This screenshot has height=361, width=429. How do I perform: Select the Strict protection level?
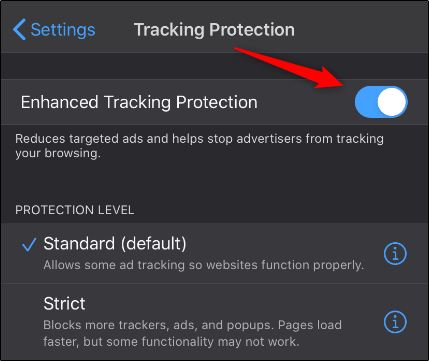pyautogui.click(x=214, y=322)
